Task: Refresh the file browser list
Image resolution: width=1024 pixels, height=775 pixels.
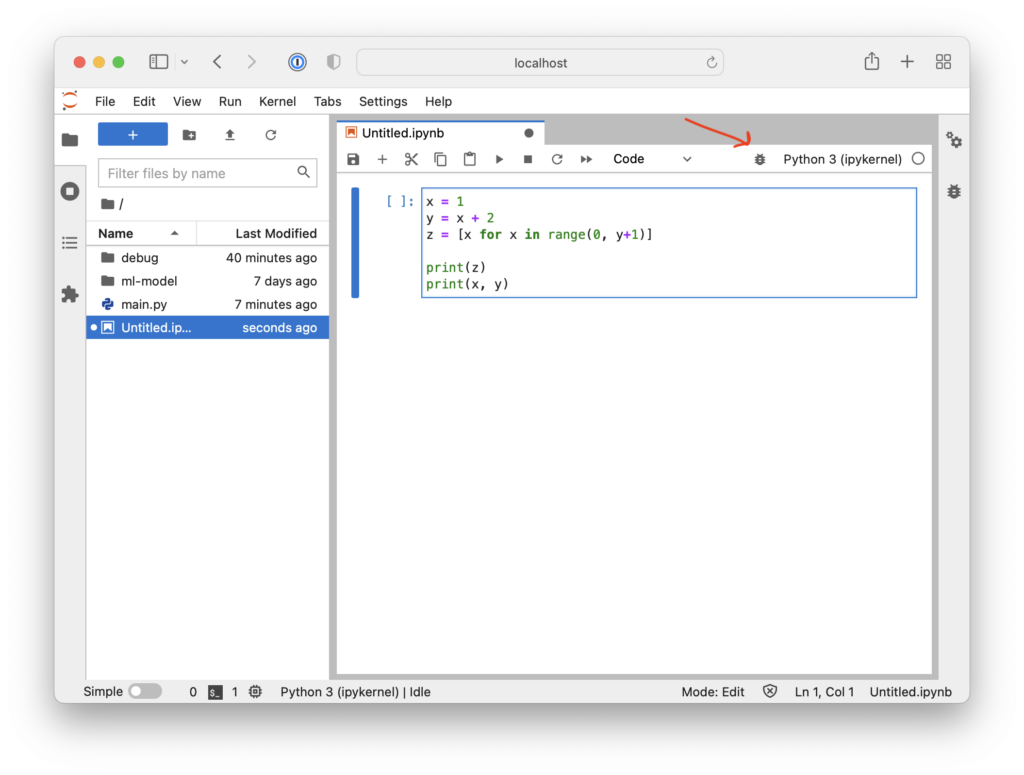Action: (x=270, y=134)
